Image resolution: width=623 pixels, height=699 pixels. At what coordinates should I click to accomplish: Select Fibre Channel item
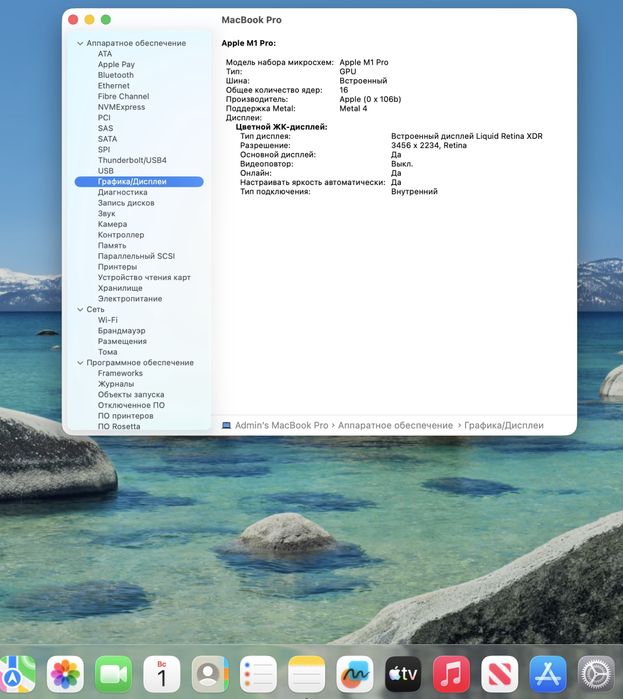pos(123,96)
